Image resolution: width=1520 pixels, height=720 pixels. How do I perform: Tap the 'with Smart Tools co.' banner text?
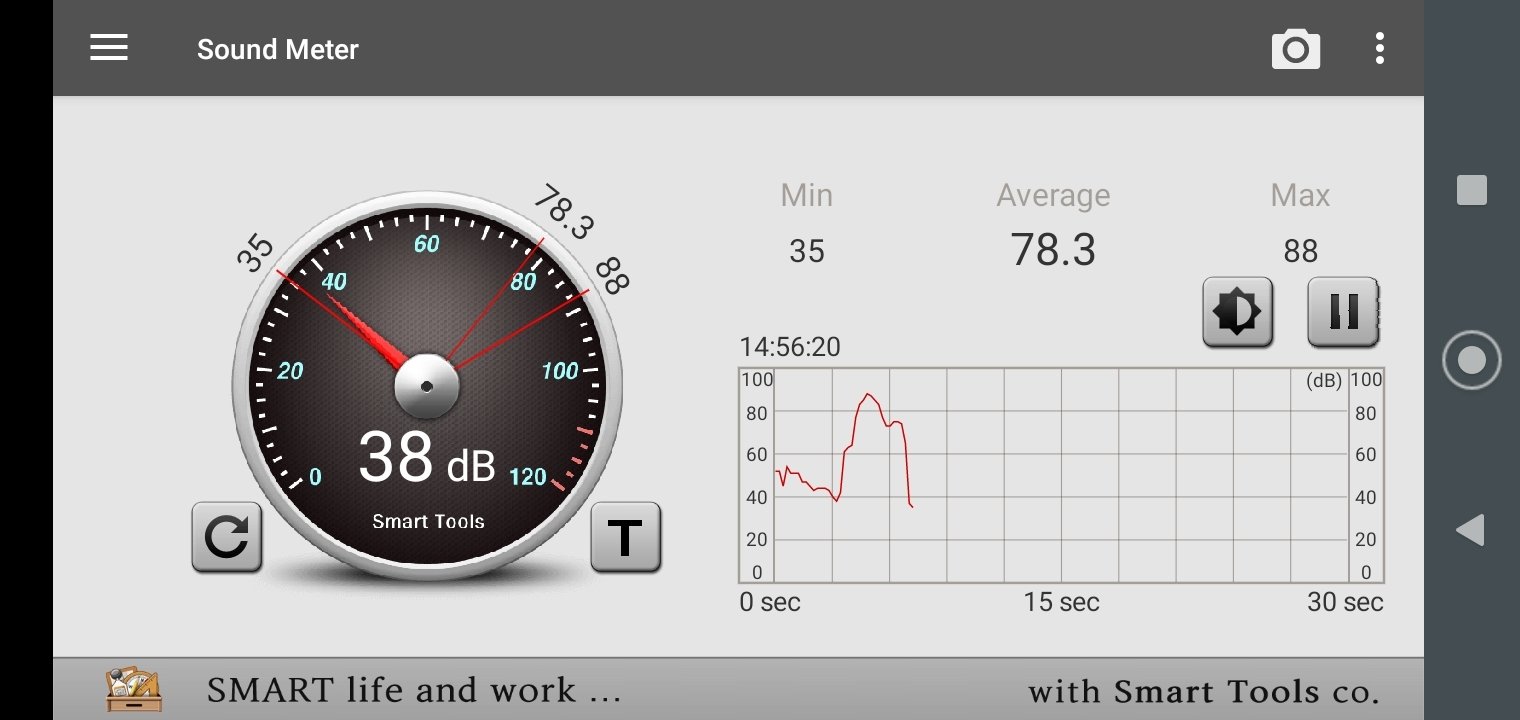click(1203, 691)
